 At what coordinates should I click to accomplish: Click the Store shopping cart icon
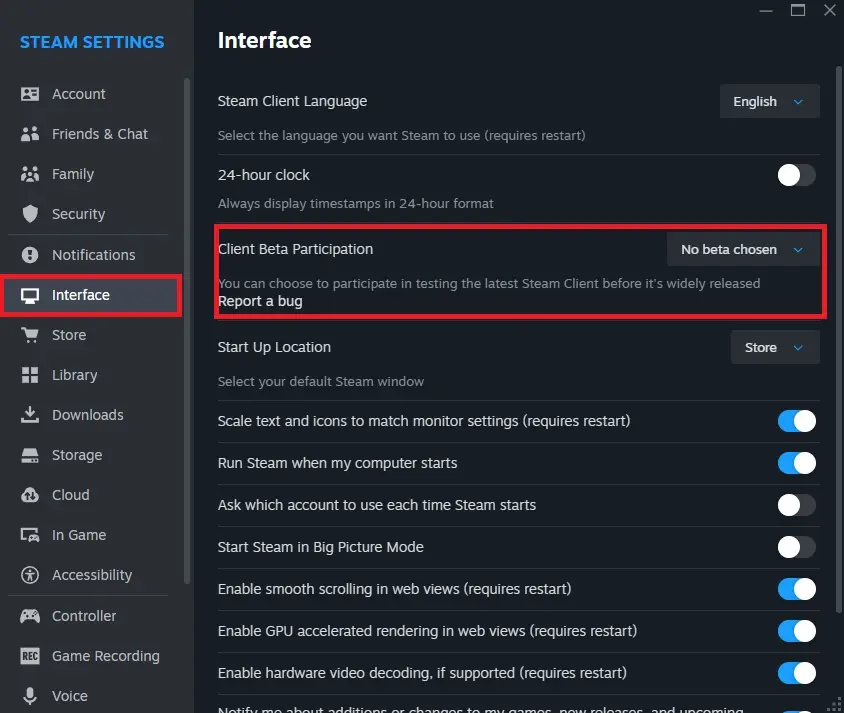(30, 335)
